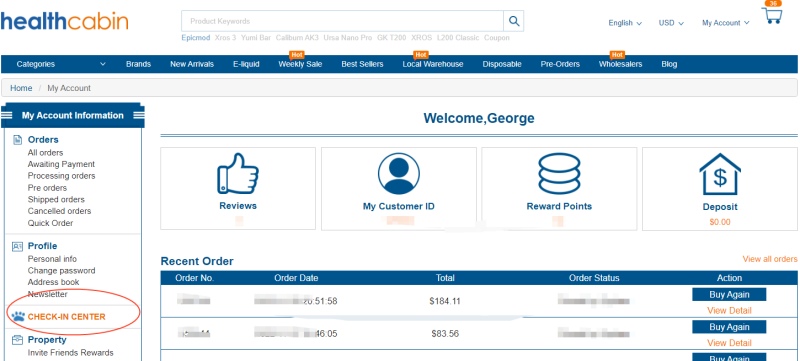
Task: Open the Disposable menu item
Action: tap(502, 64)
